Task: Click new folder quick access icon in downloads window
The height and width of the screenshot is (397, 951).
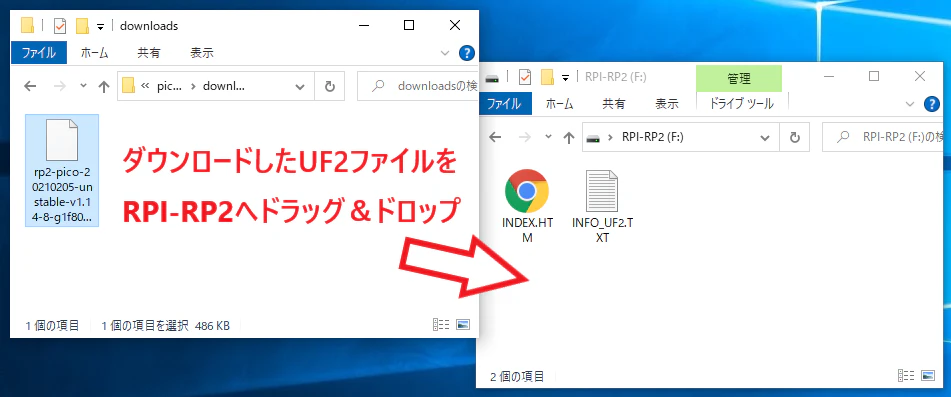Action: [82, 26]
